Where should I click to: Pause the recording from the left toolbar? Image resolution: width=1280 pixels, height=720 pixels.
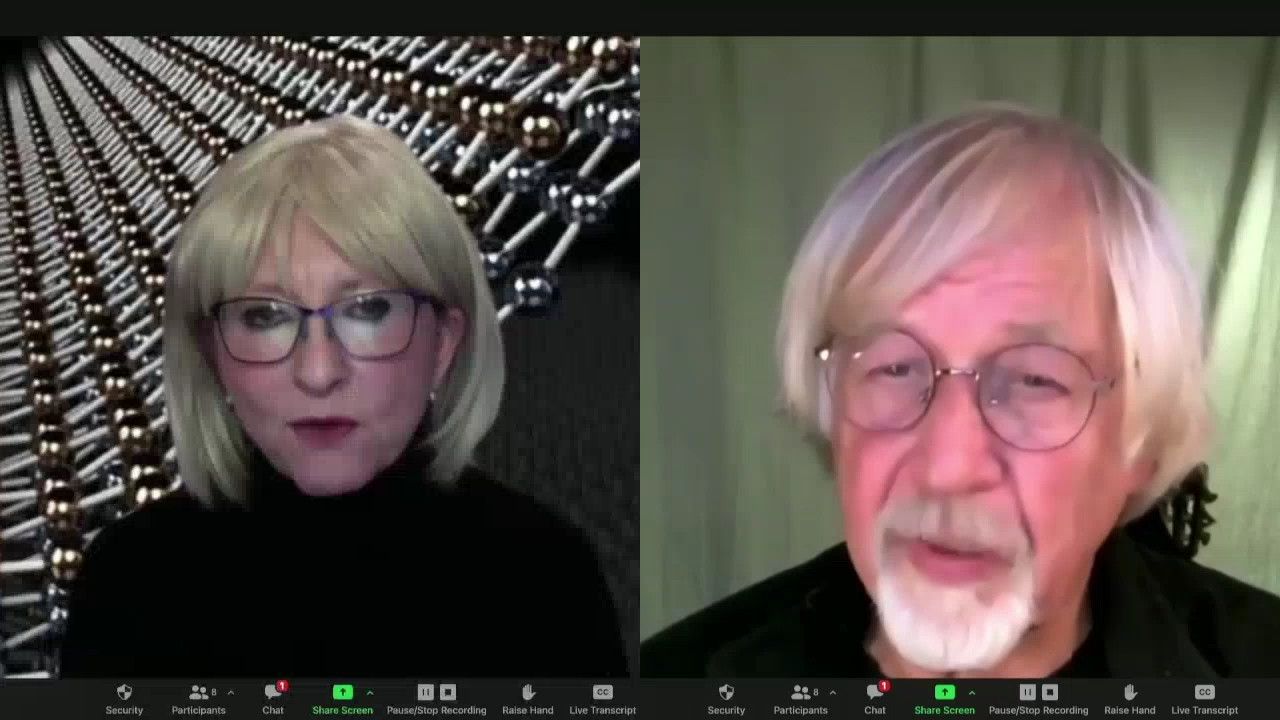coord(425,692)
